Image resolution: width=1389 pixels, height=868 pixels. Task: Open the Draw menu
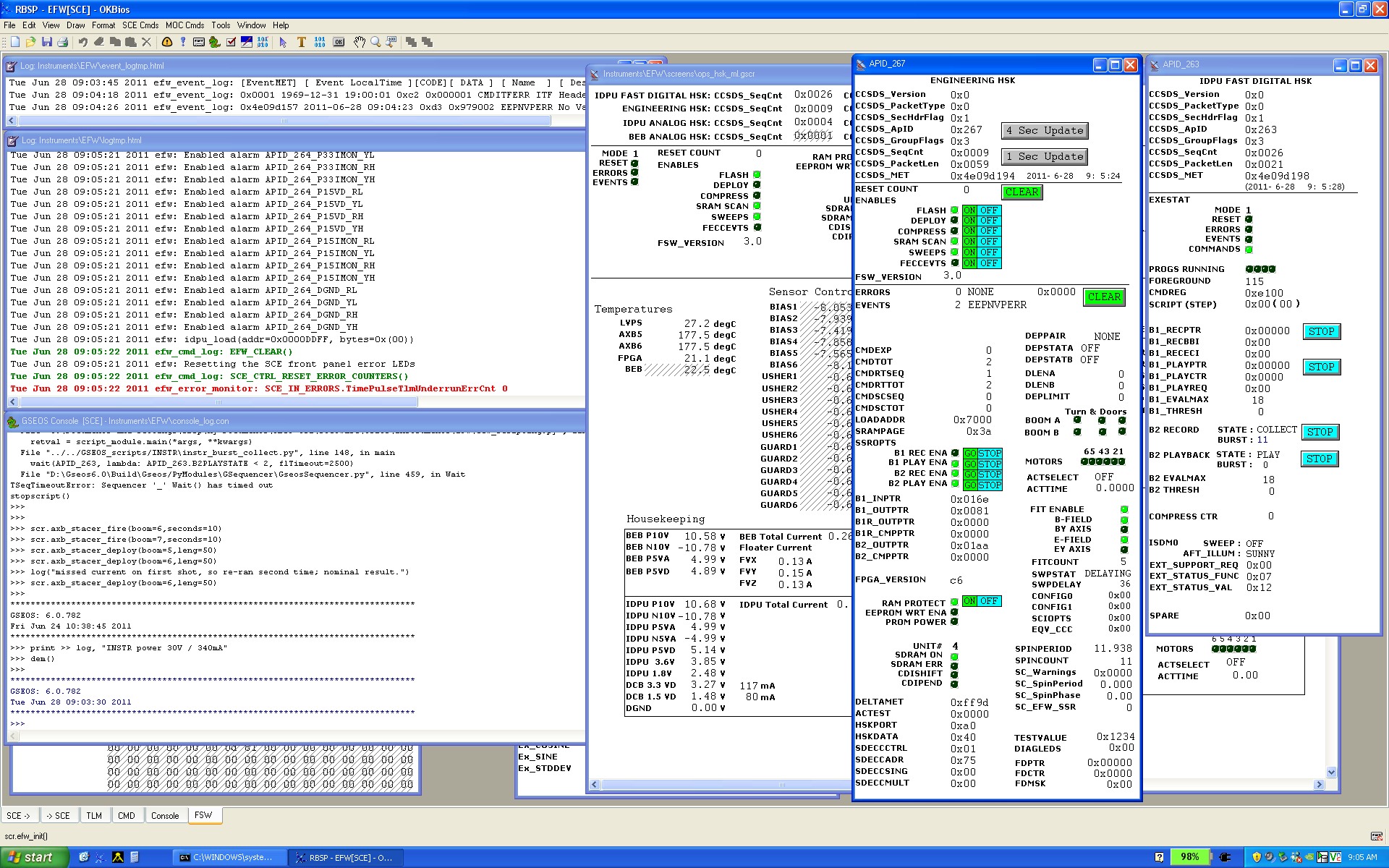[x=75, y=25]
